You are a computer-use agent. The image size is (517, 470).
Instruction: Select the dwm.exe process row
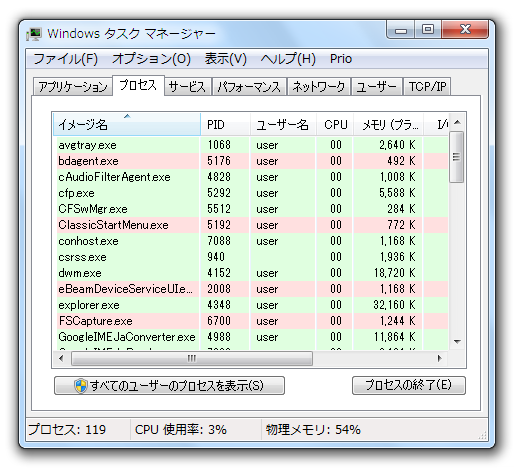[x=252, y=273]
